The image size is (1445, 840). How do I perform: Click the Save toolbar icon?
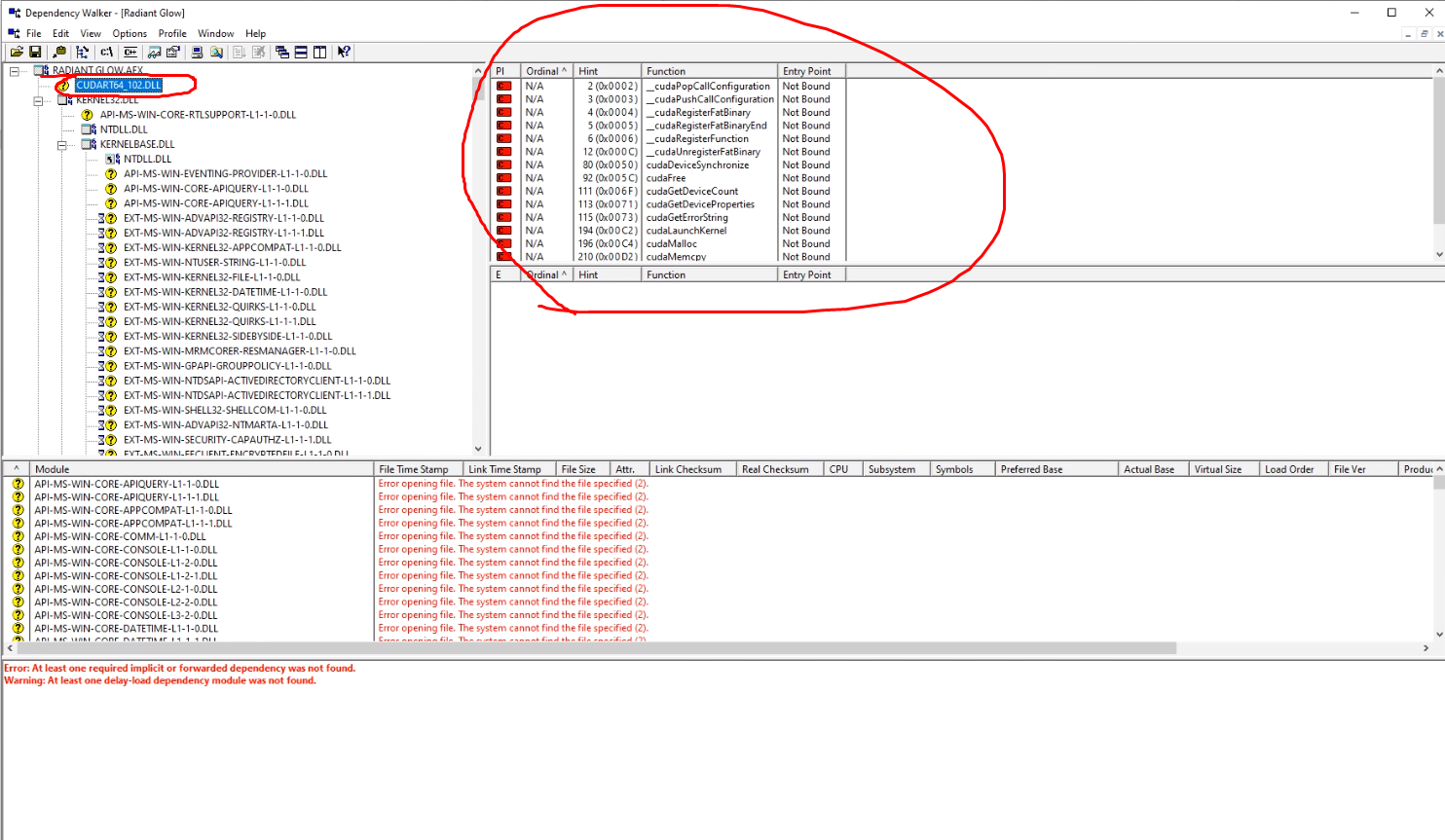(x=35, y=52)
